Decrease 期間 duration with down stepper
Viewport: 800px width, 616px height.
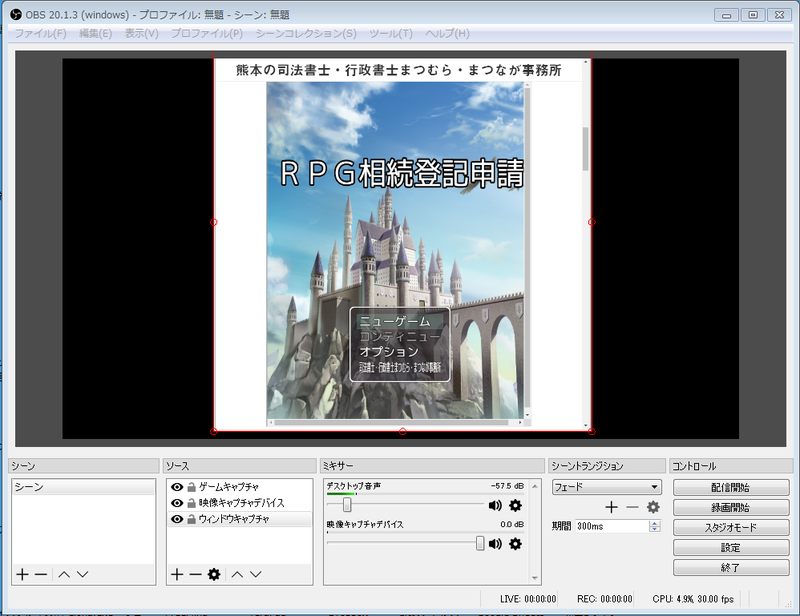pyautogui.click(x=655, y=529)
